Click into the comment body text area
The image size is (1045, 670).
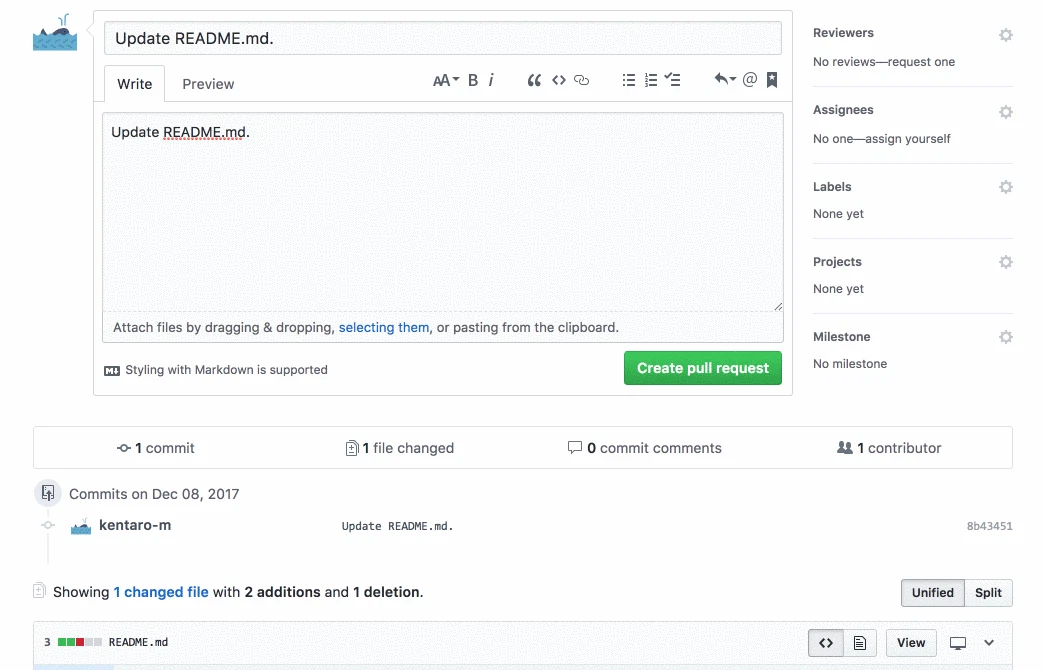coord(443,212)
